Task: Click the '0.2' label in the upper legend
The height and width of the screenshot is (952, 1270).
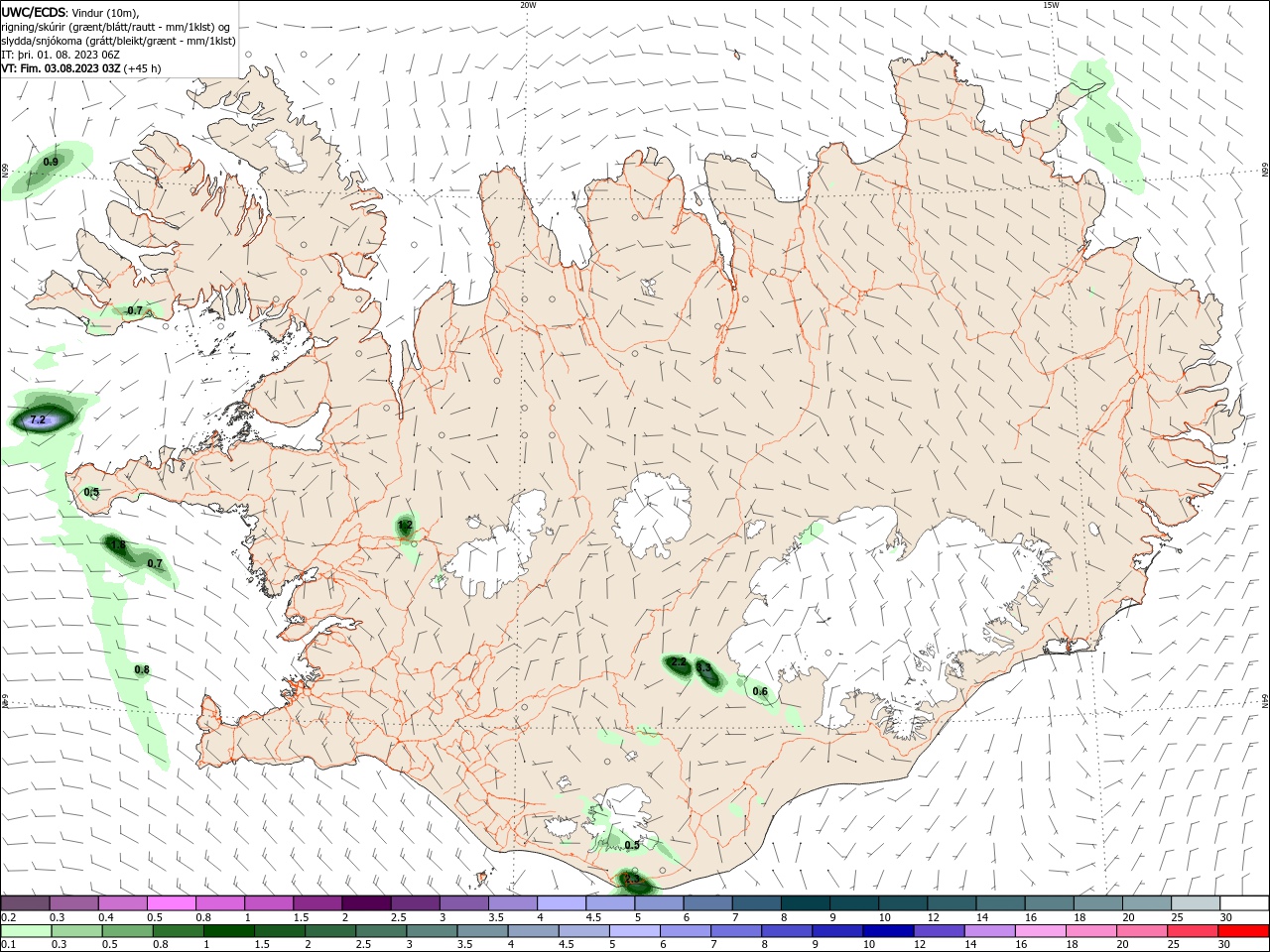Action: point(9,918)
